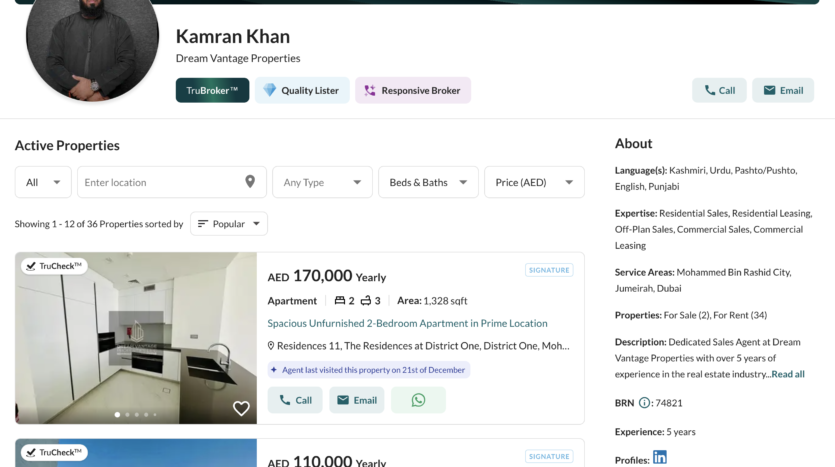This screenshot has height=467, width=835.
Task: Focus the Enter location field
Action: (x=171, y=182)
